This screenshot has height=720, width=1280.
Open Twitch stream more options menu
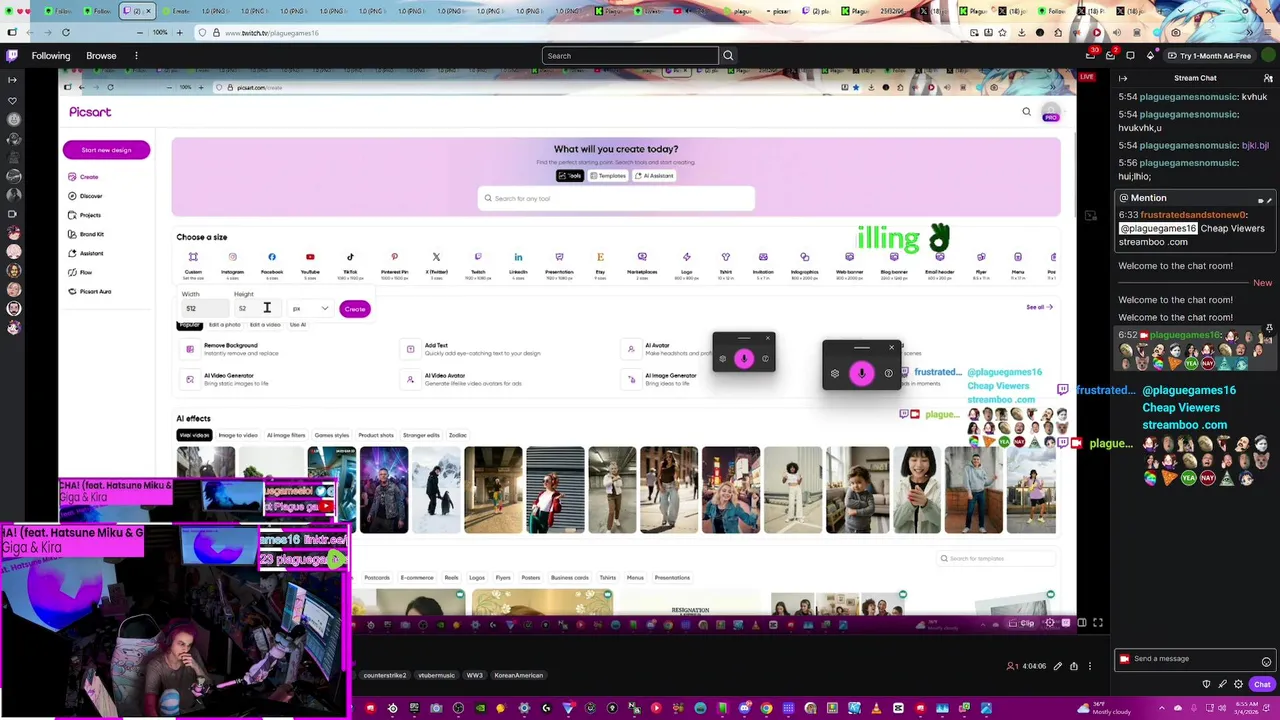(1090, 666)
